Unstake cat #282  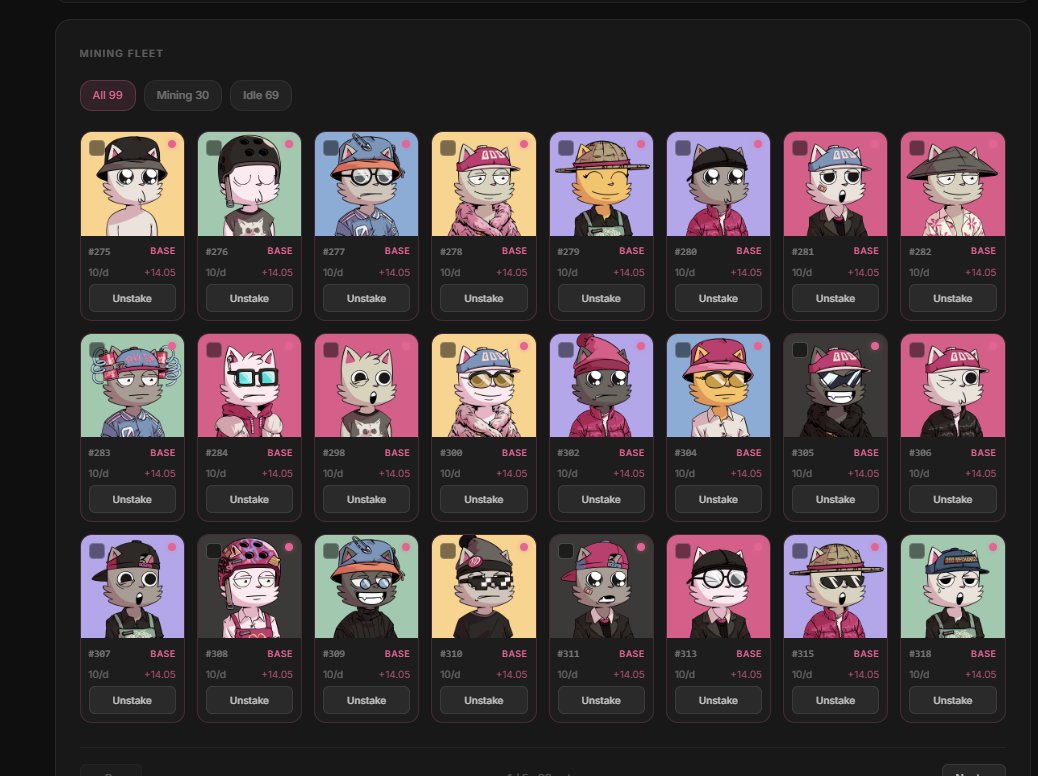tap(953, 299)
